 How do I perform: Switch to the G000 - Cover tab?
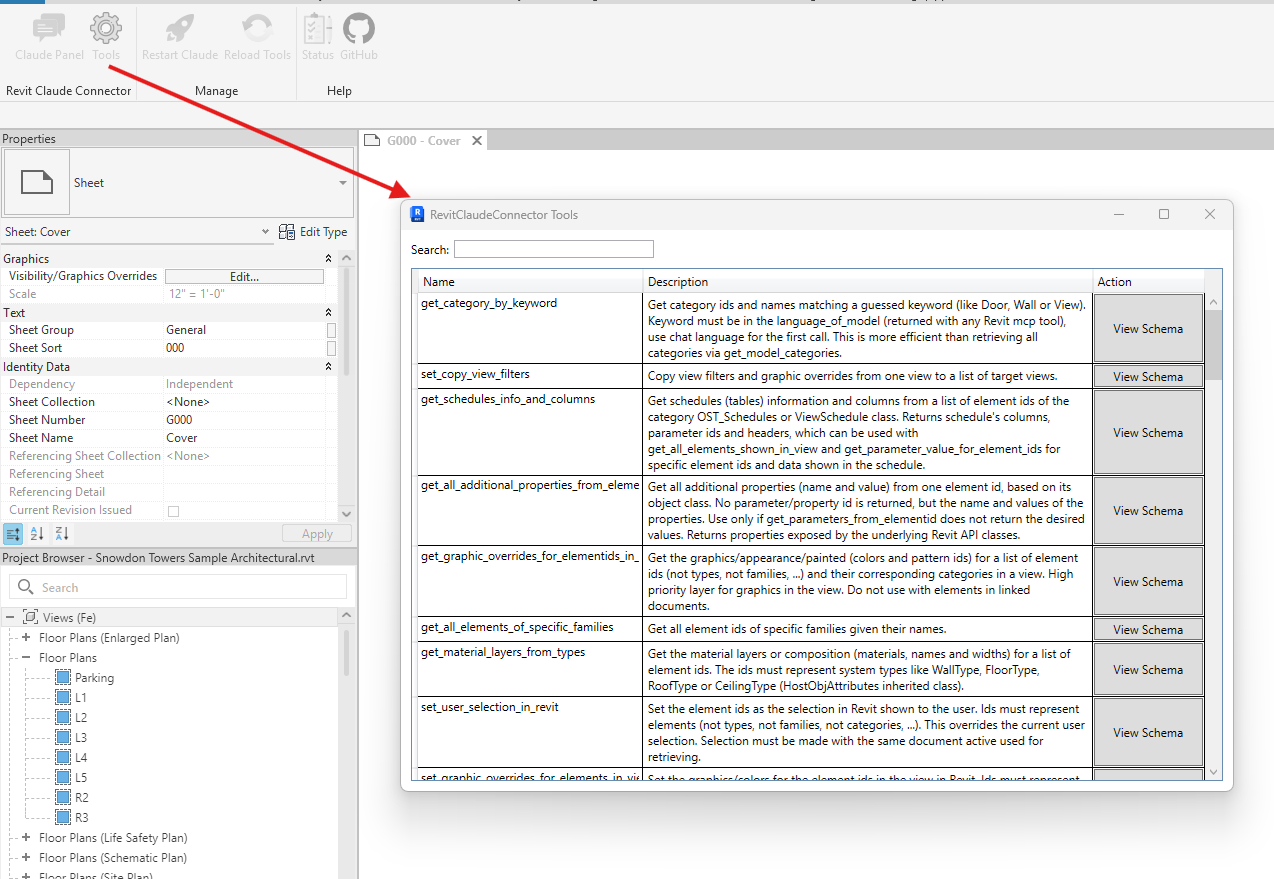click(x=423, y=141)
